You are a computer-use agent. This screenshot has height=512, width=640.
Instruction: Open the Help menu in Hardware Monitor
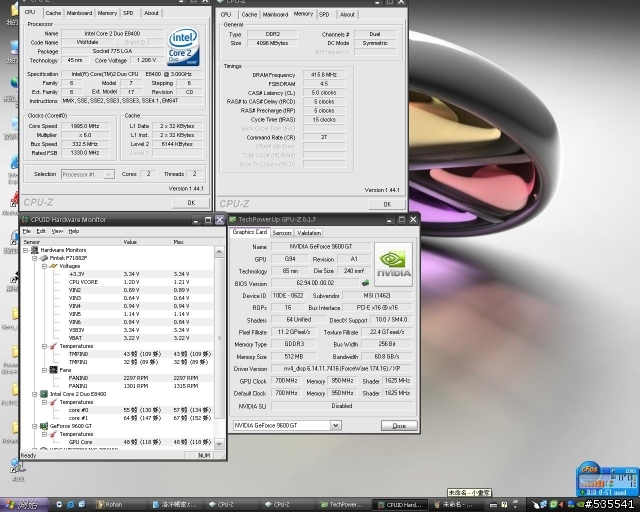74,231
